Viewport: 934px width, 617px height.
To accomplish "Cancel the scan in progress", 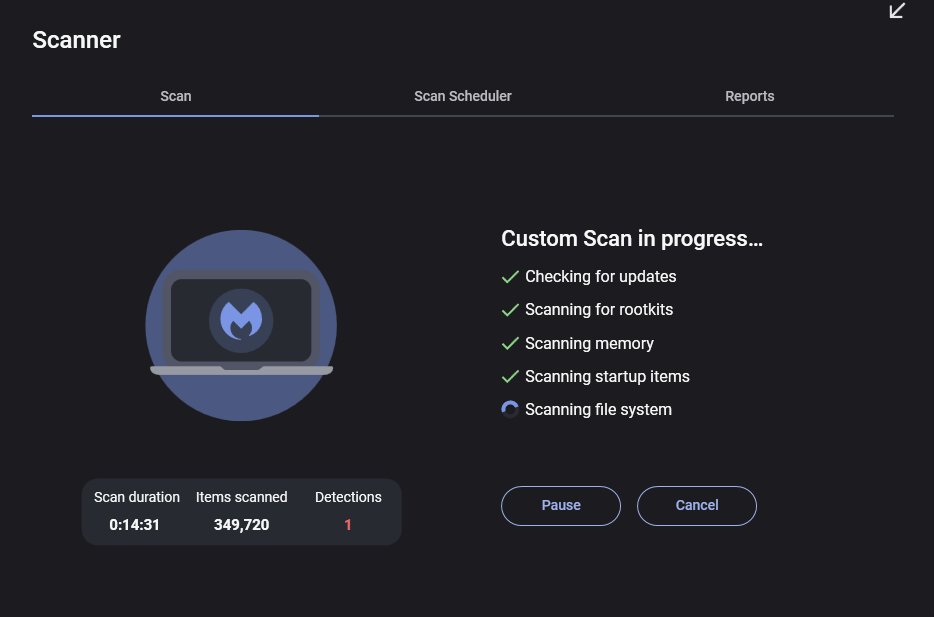I will click(697, 506).
